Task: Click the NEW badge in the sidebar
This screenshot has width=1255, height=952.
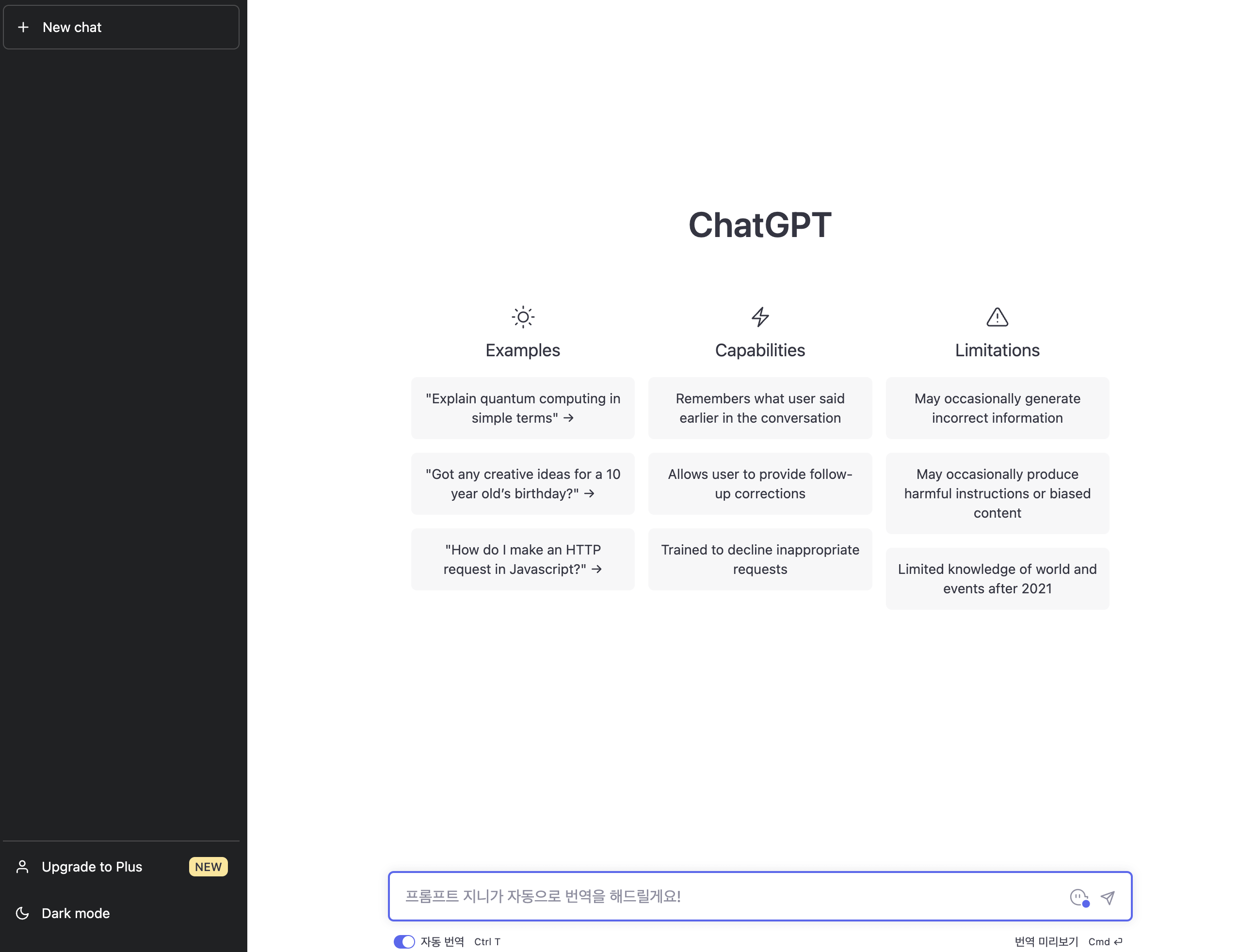Action: click(x=208, y=866)
